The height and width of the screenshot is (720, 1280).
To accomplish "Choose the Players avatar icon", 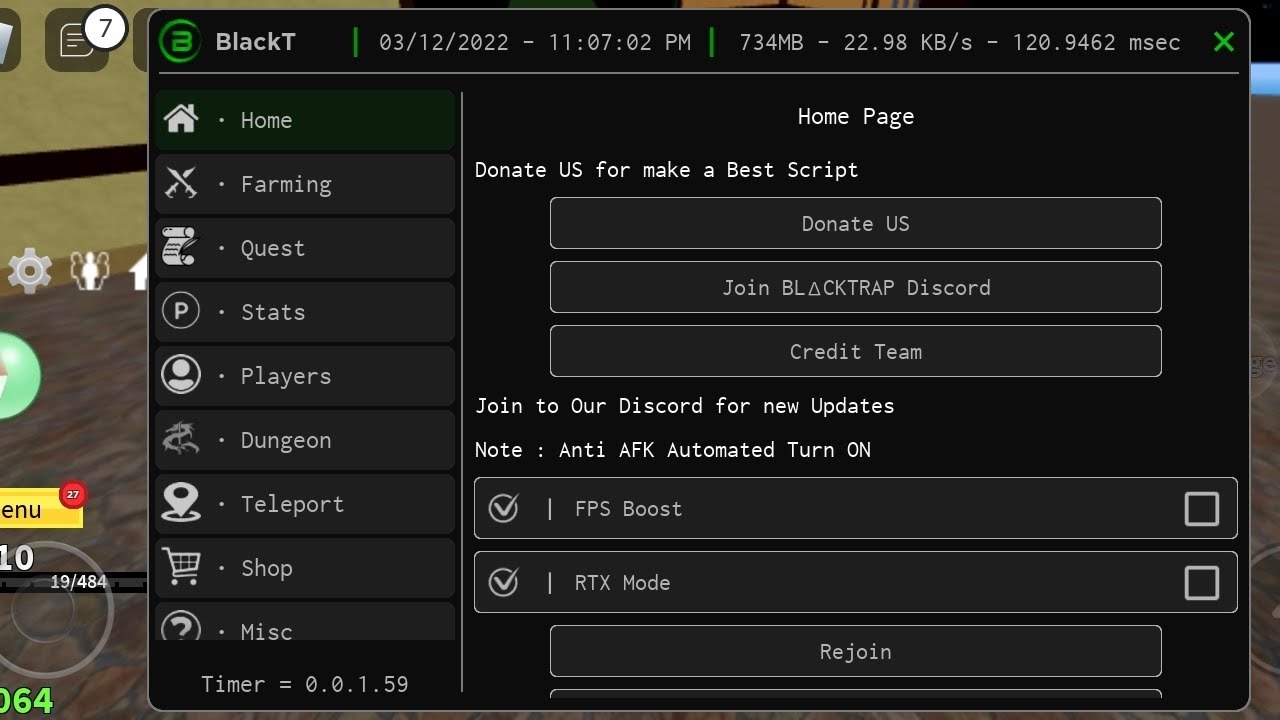I will pos(181,375).
